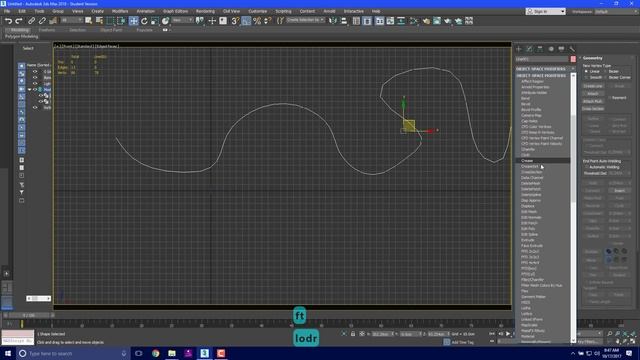The height and width of the screenshot is (360, 640).
Task: Click the Bind to Space Warp icon
Action: point(53,21)
